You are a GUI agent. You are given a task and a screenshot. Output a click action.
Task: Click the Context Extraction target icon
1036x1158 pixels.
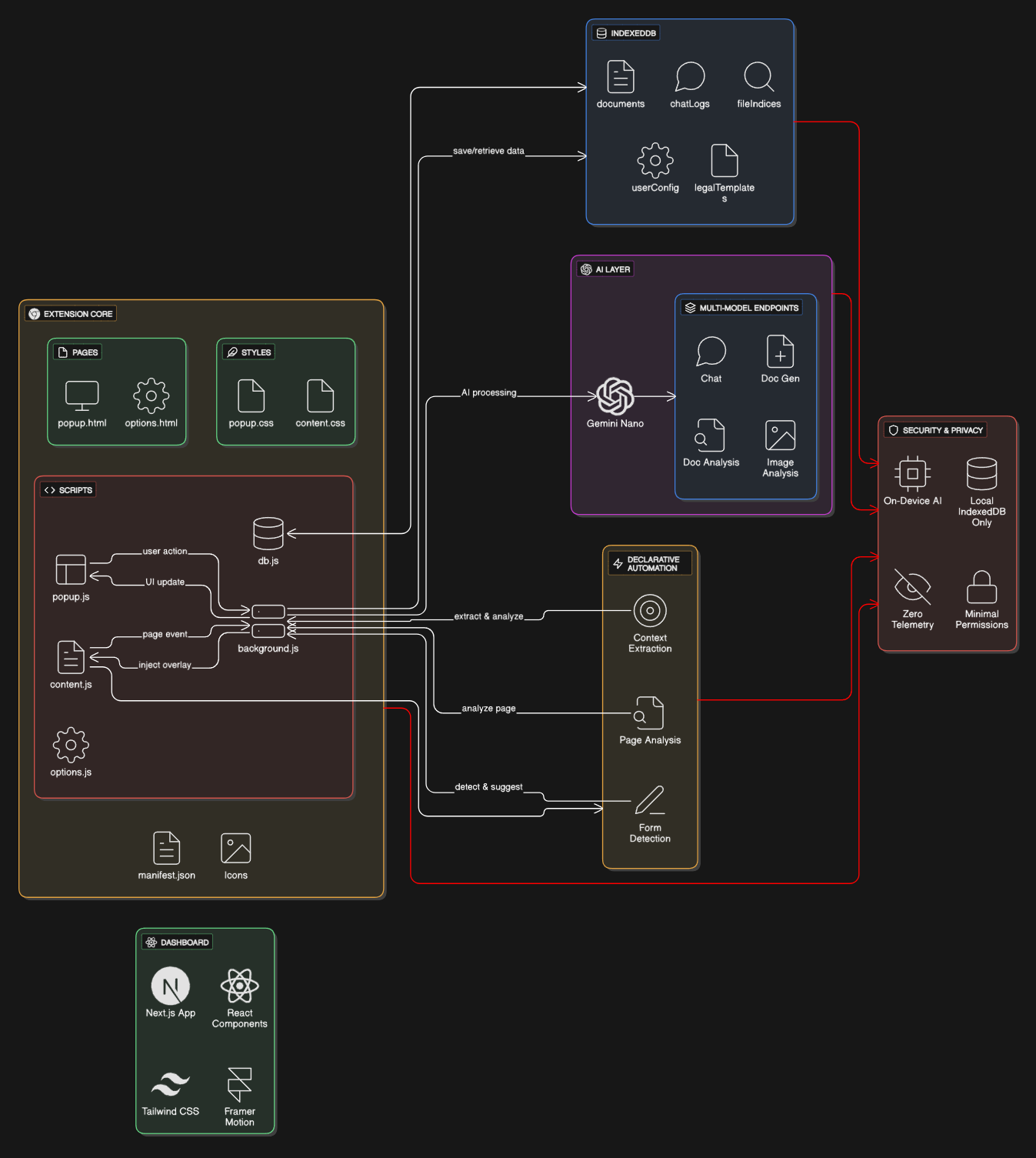click(x=650, y=611)
